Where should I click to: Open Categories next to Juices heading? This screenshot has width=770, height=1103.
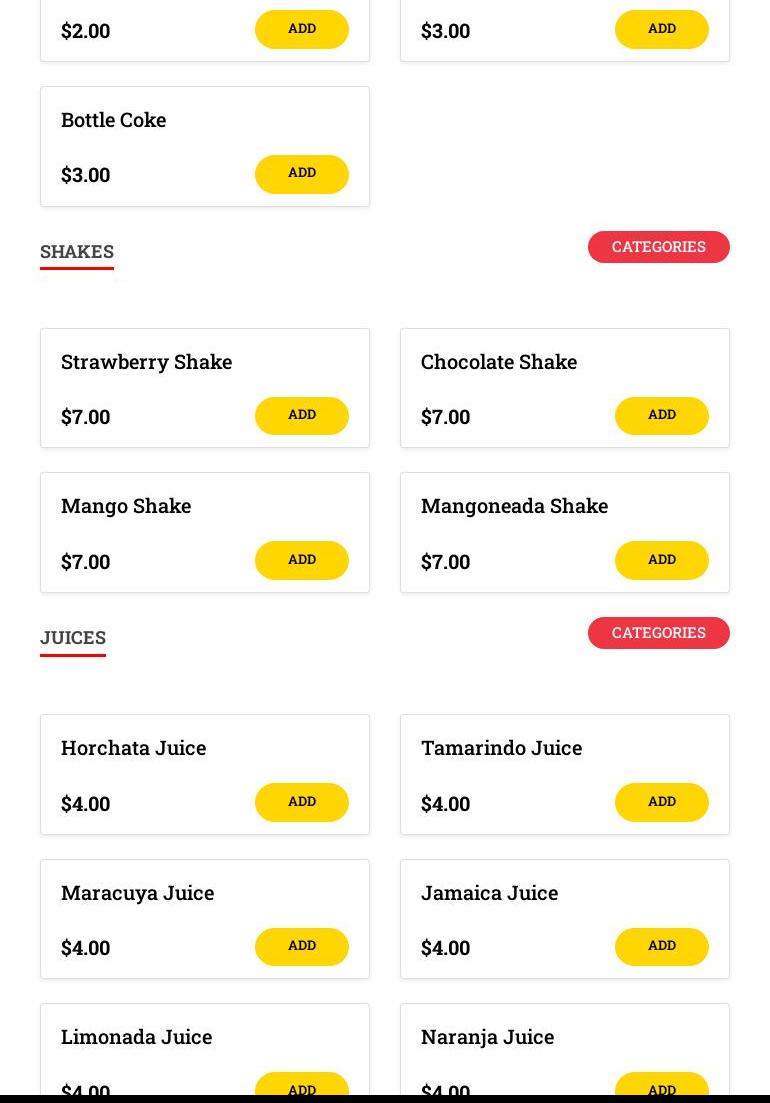point(659,633)
